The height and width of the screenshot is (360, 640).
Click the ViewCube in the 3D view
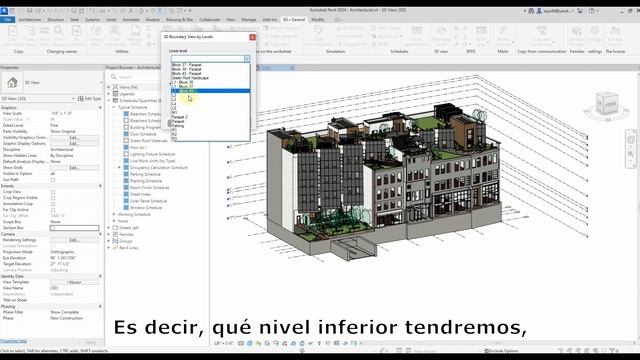607,104
